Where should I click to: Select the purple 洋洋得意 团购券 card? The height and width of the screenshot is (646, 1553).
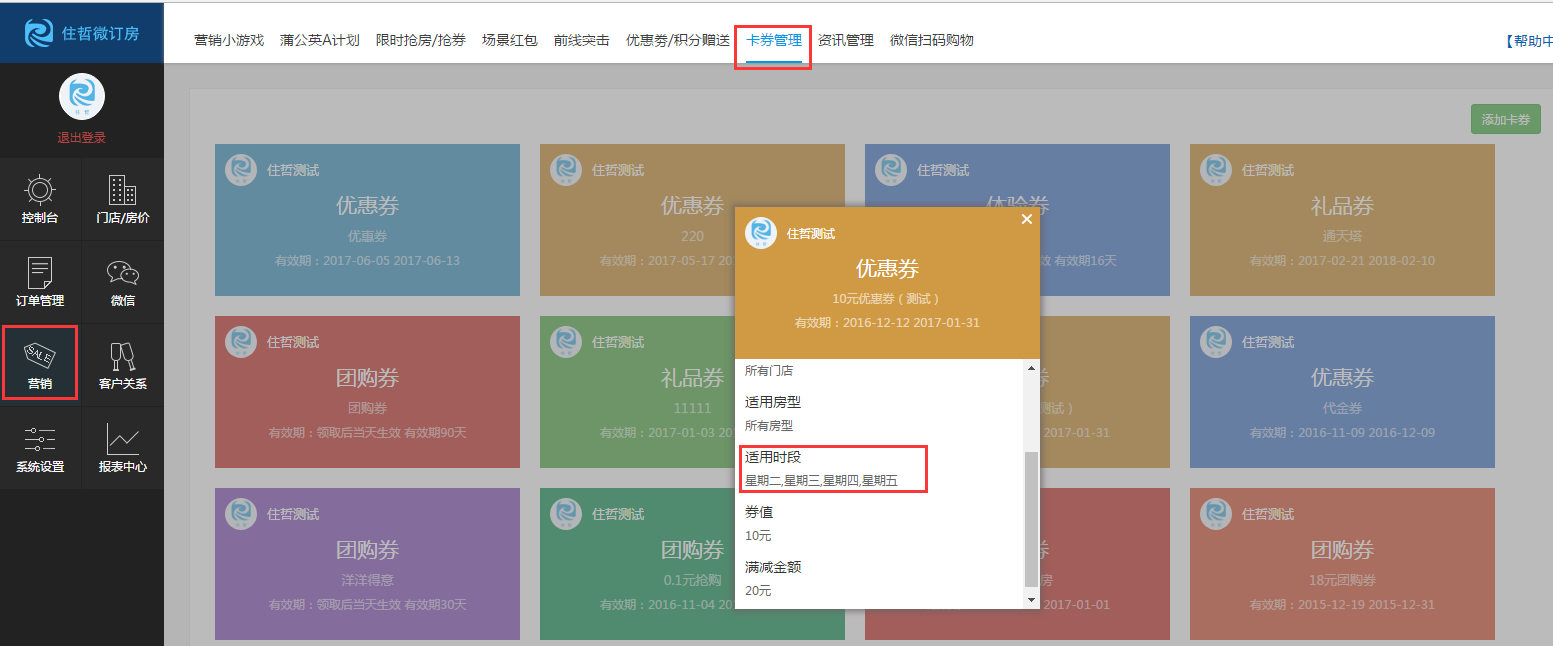tap(367, 563)
